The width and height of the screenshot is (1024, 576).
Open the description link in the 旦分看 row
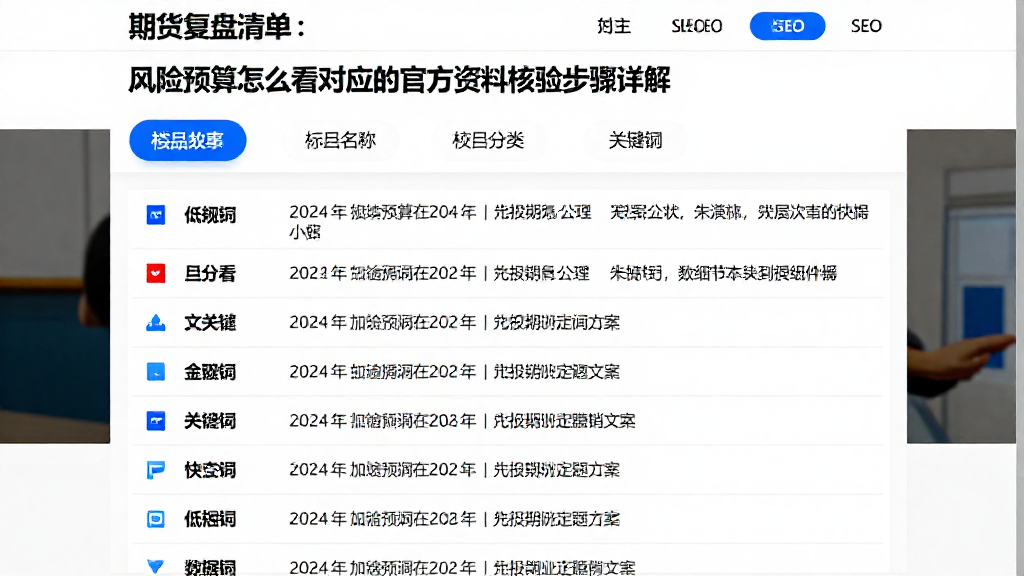[563, 273]
